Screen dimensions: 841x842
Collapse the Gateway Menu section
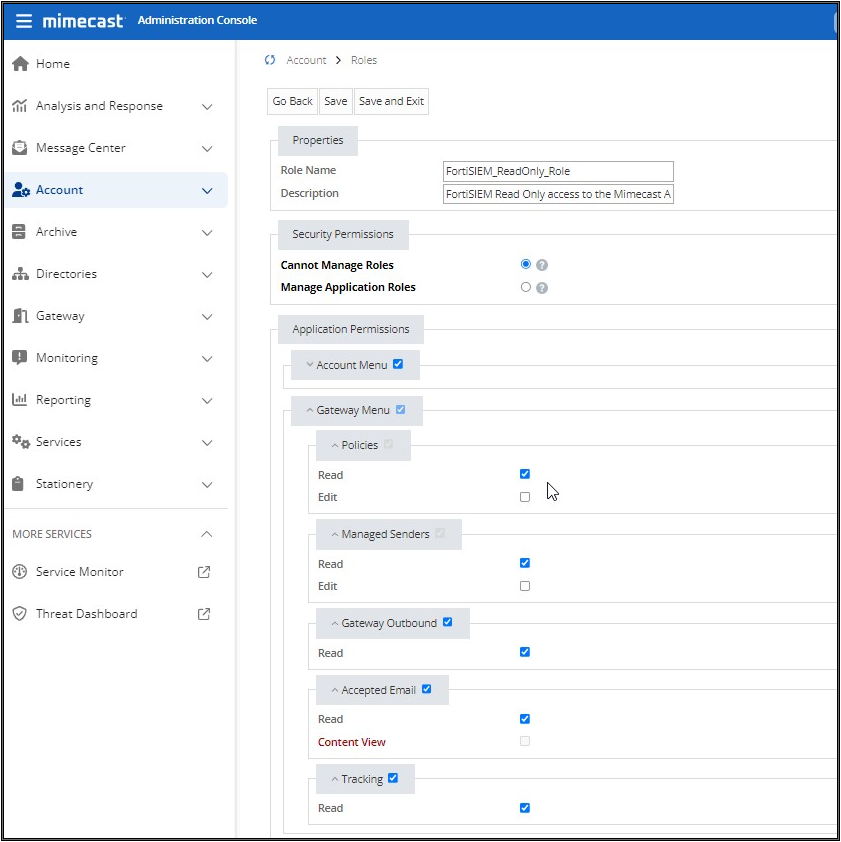pos(308,410)
